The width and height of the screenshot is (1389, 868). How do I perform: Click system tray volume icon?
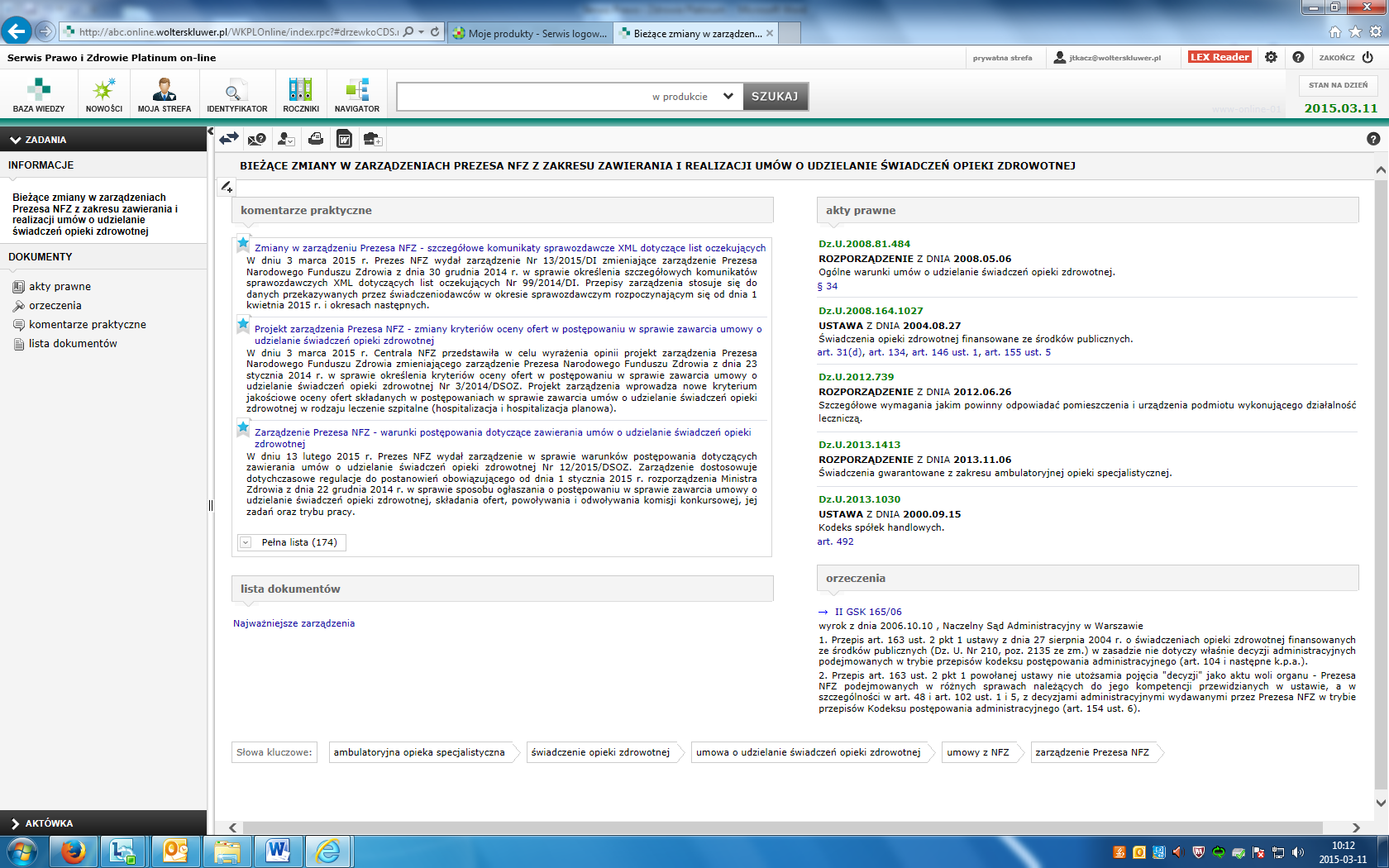(x=1298, y=852)
